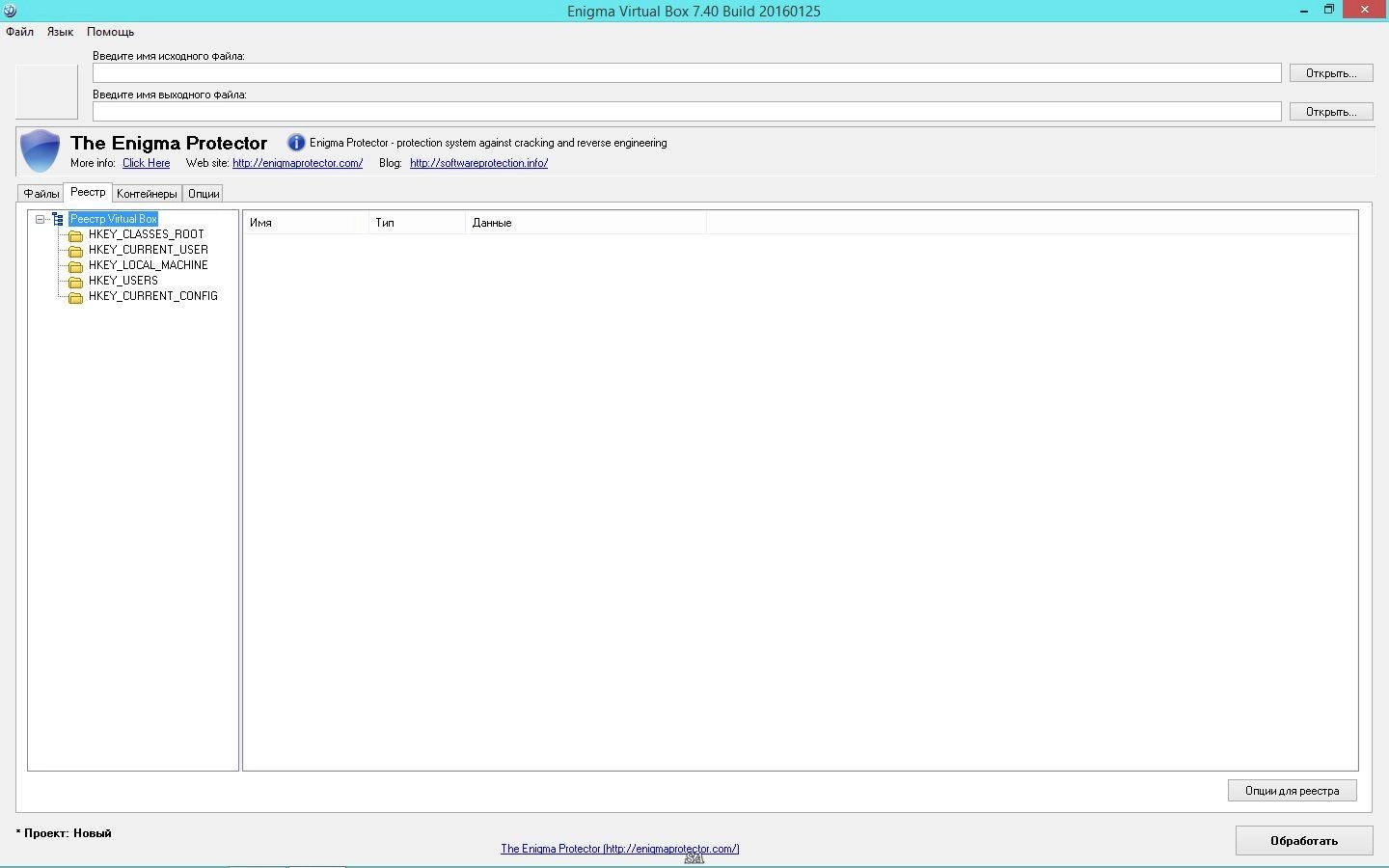1389x868 pixels.
Task: Collapse the Реестр Virtual Box tree node
Action: [x=41, y=219]
